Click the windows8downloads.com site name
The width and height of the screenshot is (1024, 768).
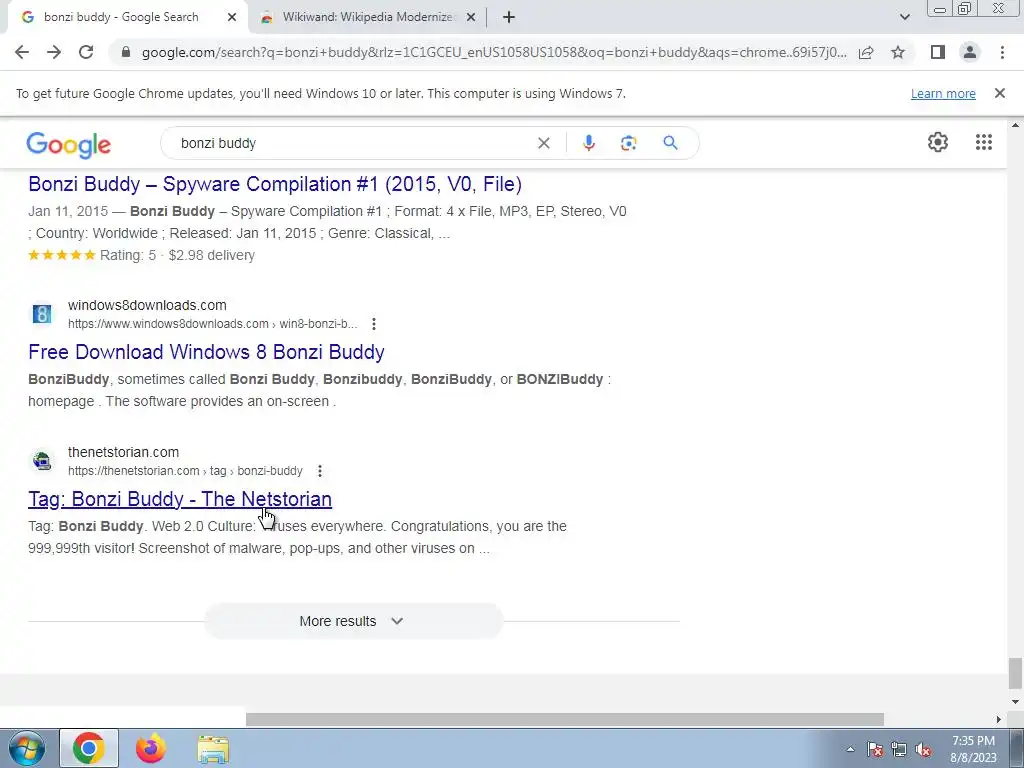[147, 305]
